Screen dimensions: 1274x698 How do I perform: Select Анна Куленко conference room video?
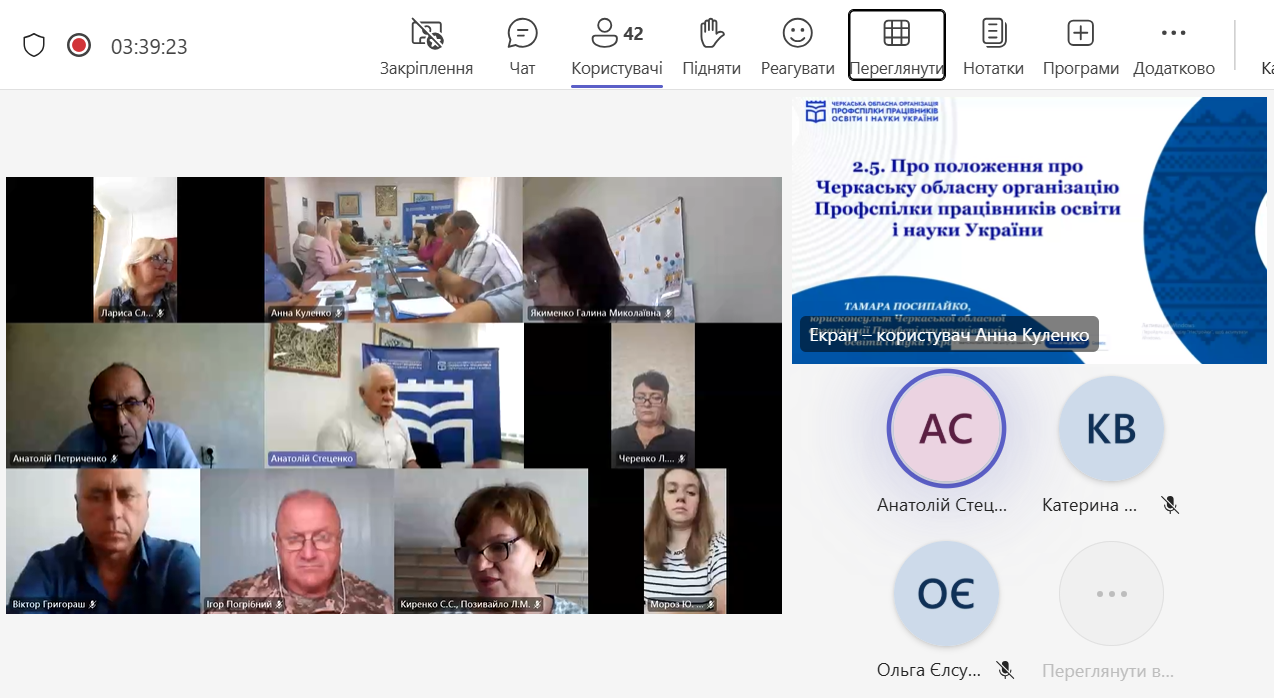393,249
